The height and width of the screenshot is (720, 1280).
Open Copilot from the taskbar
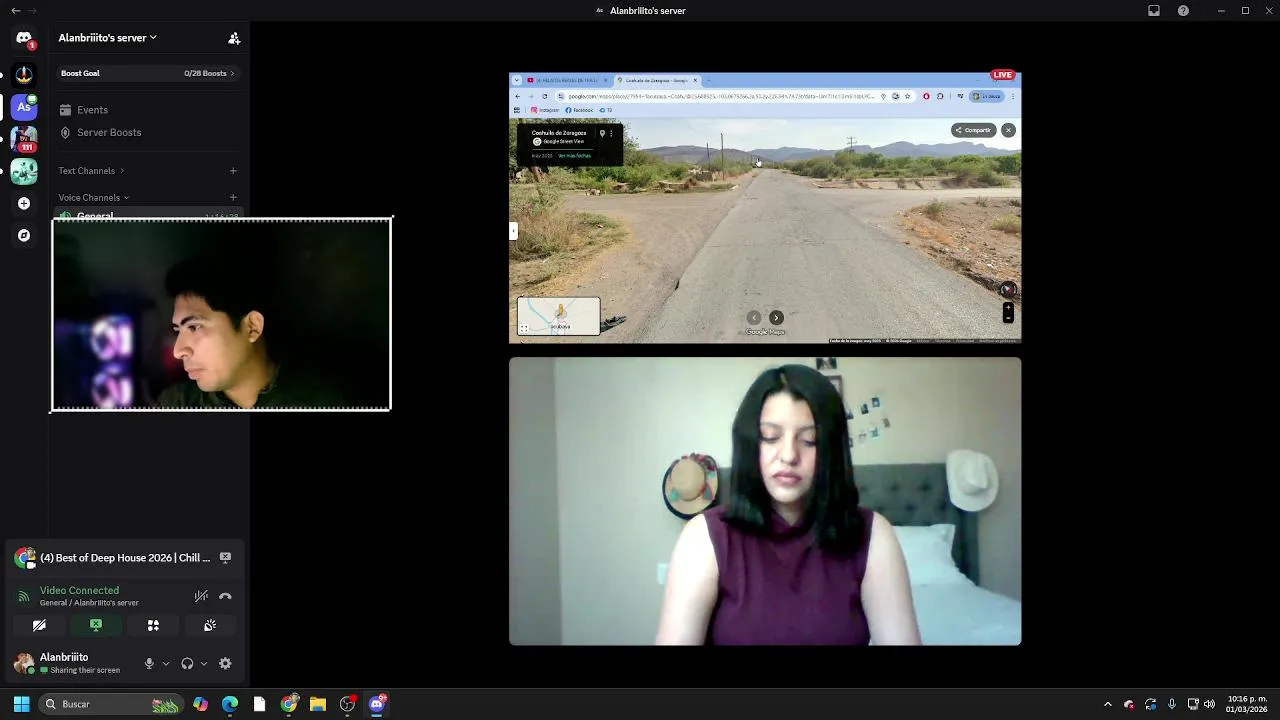point(201,704)
